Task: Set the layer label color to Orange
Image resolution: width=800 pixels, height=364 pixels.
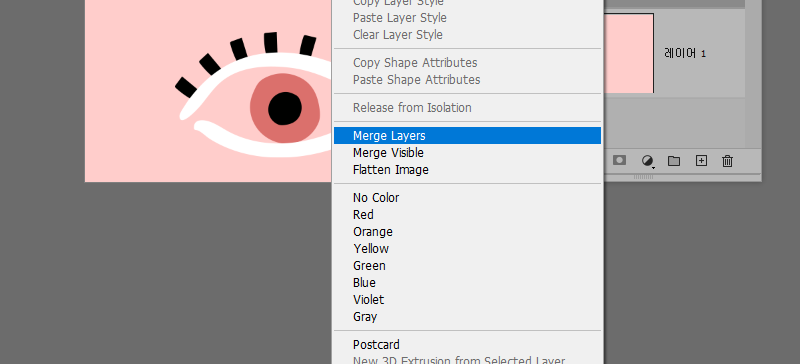Action: click(x=467, y=232)
